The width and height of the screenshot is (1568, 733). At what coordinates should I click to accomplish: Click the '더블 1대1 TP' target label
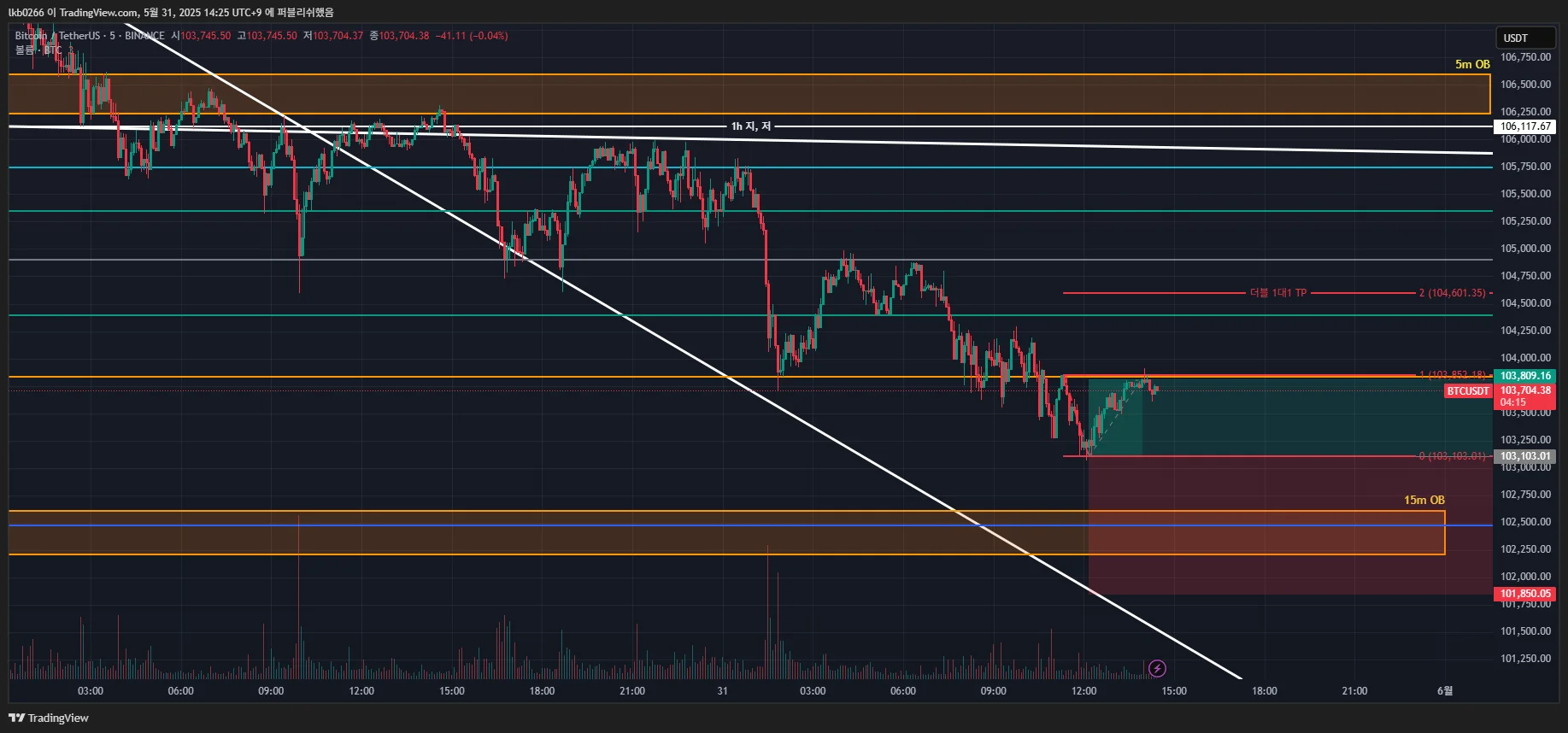1277,293
